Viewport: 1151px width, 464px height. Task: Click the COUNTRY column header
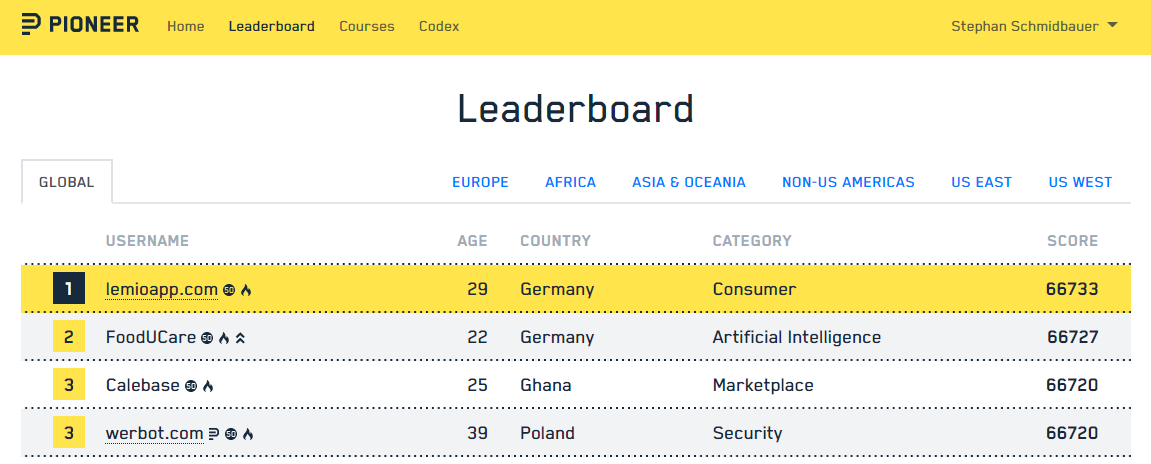click(x=556, y=241)
